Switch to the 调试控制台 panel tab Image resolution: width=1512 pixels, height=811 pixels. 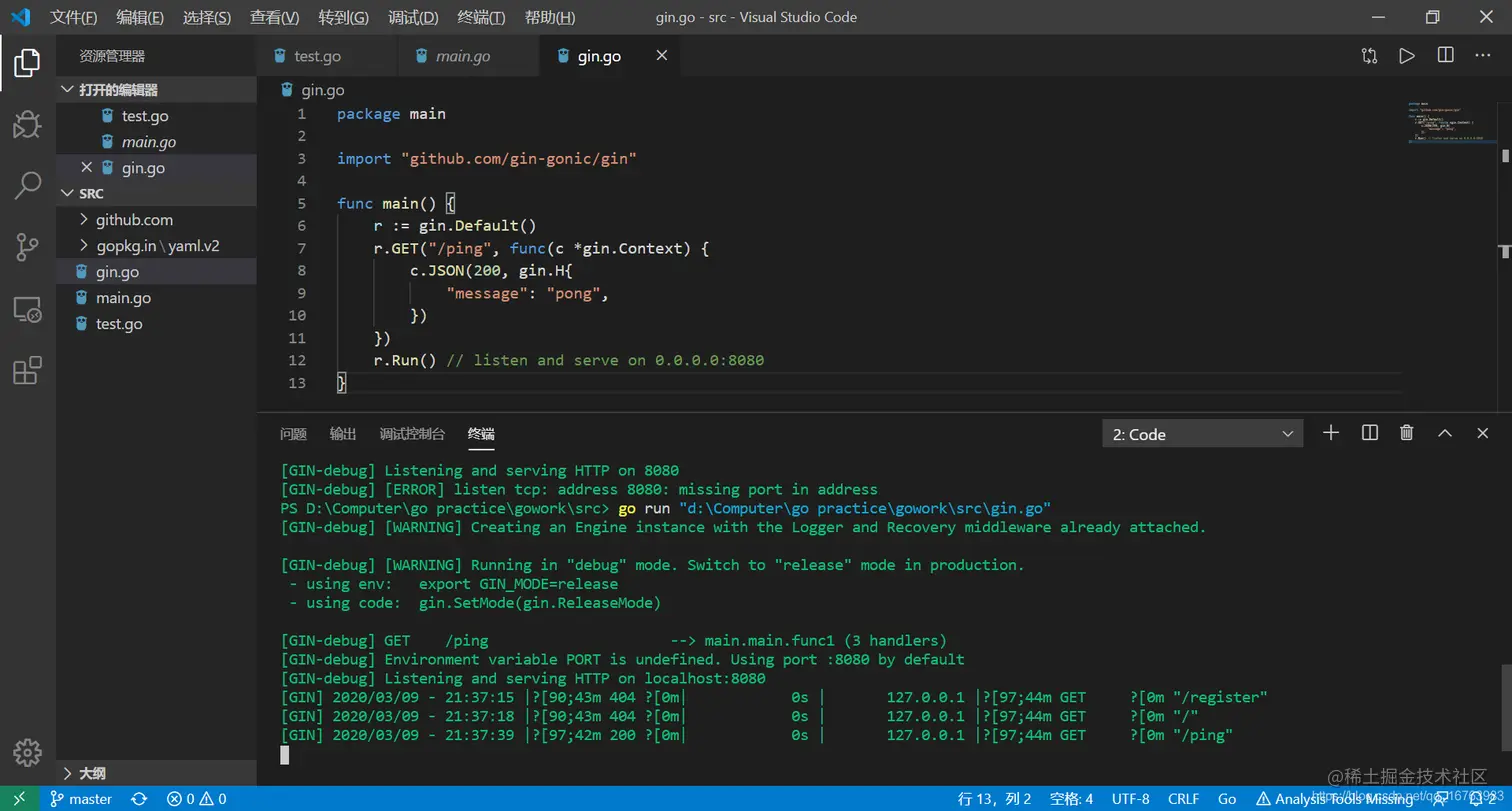point(412,434)
